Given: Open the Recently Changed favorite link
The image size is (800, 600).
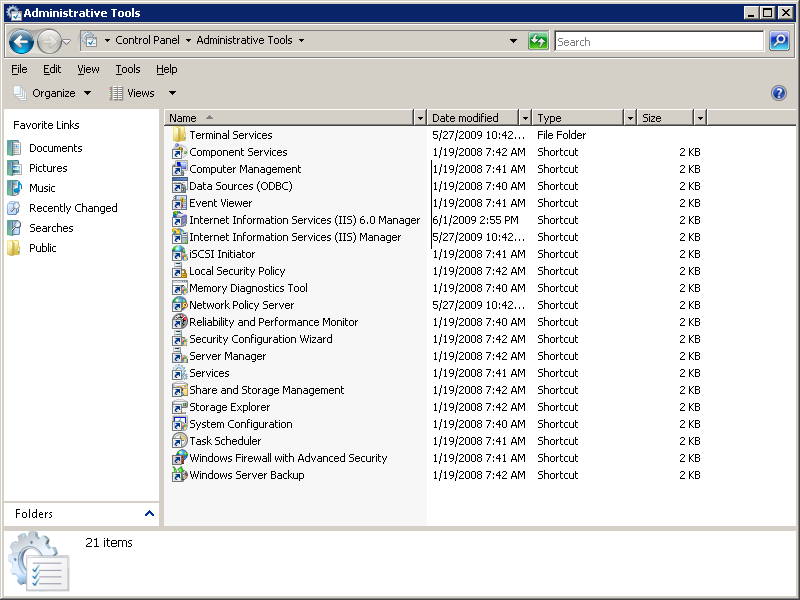Looking at the screenshot, I should click(73, 208).
